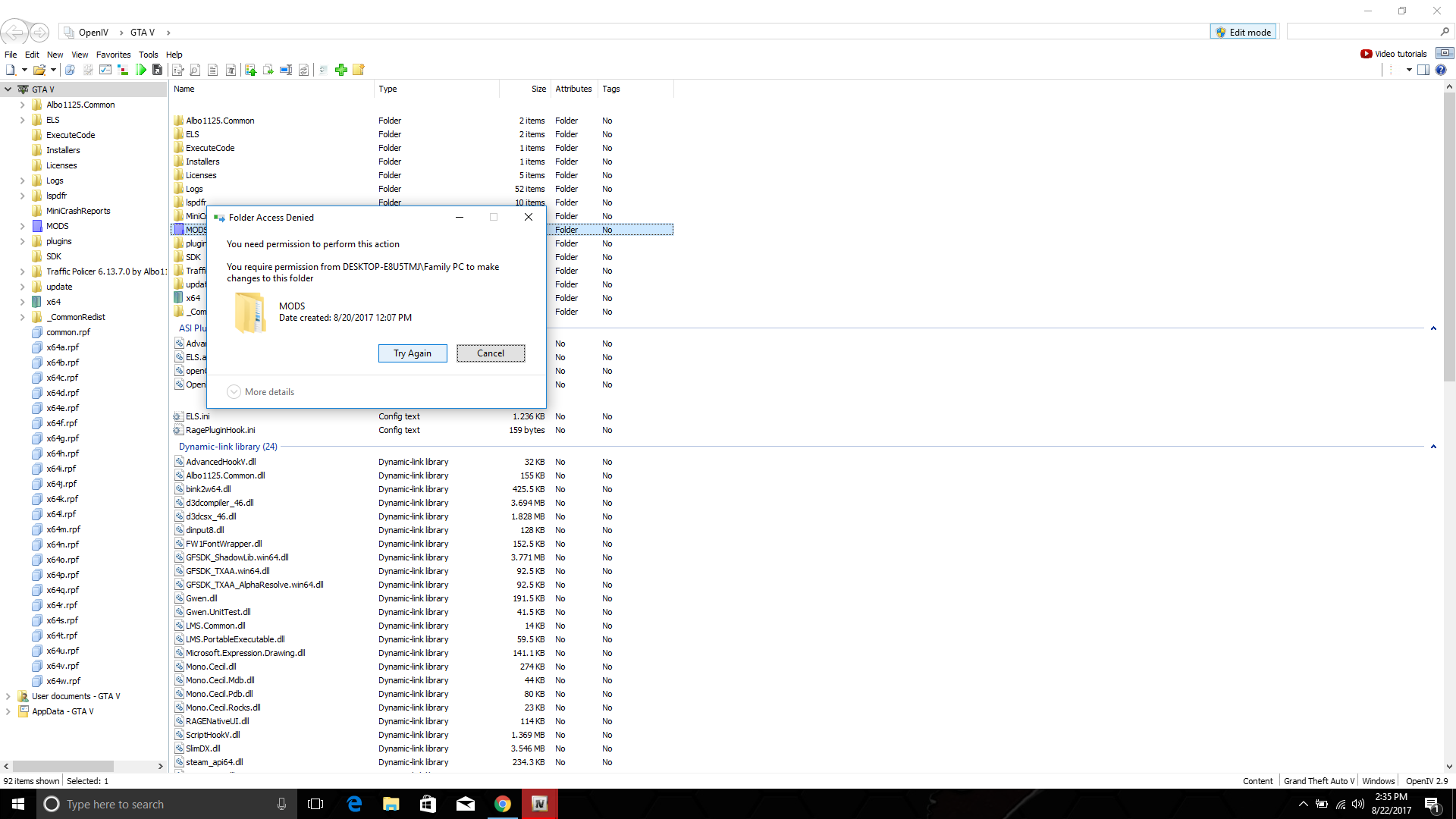
Task: Open Video tutorials YouTube icon
Action: point(1366,54)
